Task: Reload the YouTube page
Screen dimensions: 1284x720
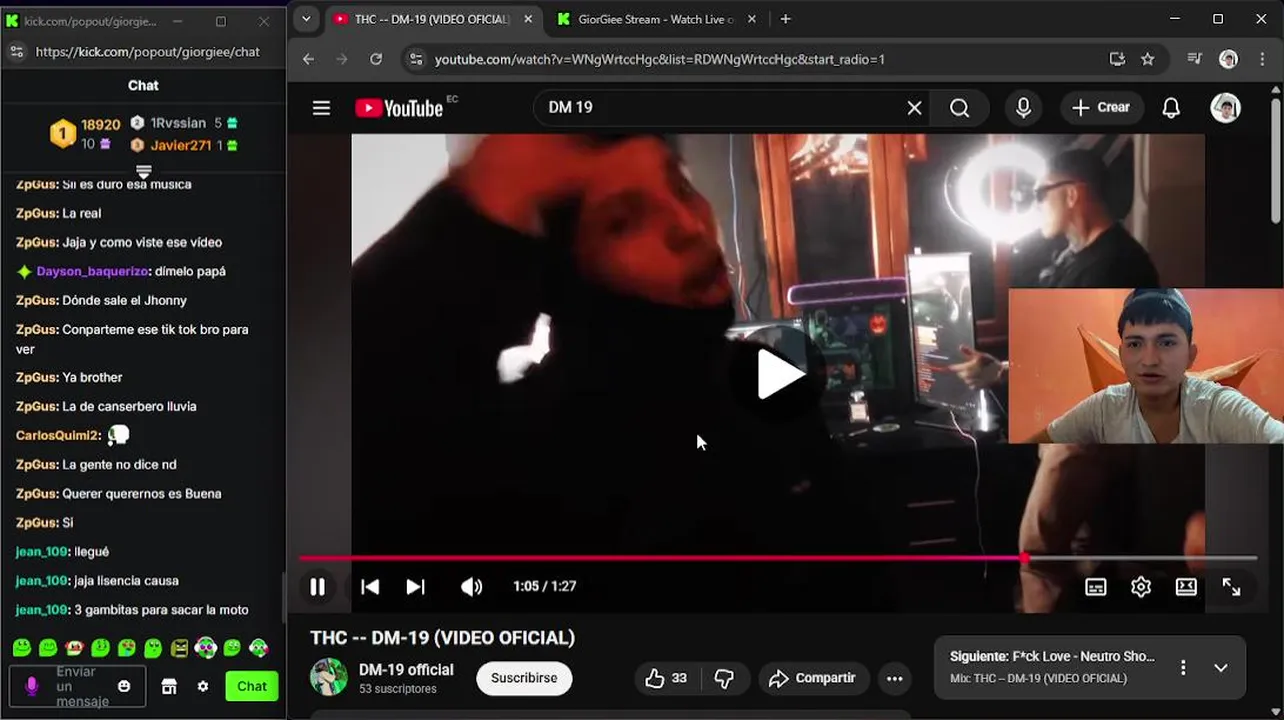Action: (x=376, y=59)
